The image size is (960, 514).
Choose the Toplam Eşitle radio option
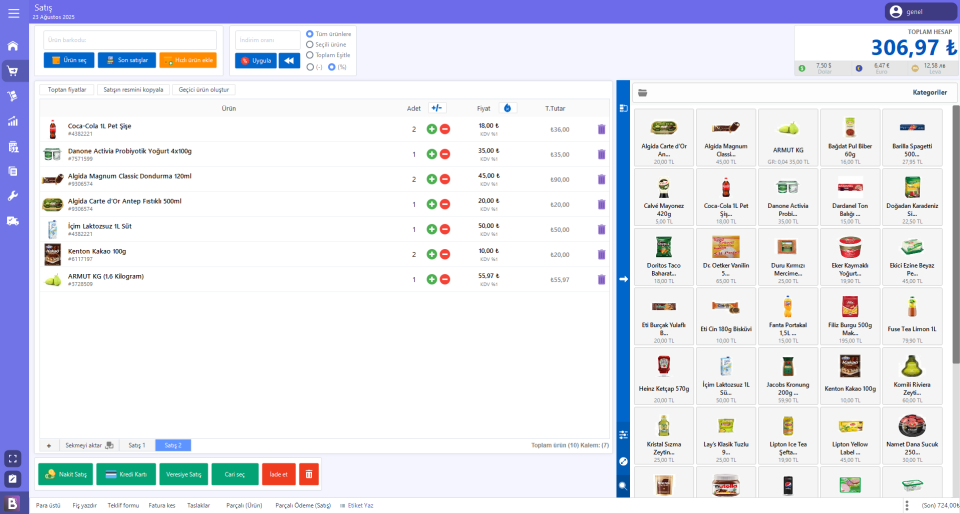click(x=310, y=55)
